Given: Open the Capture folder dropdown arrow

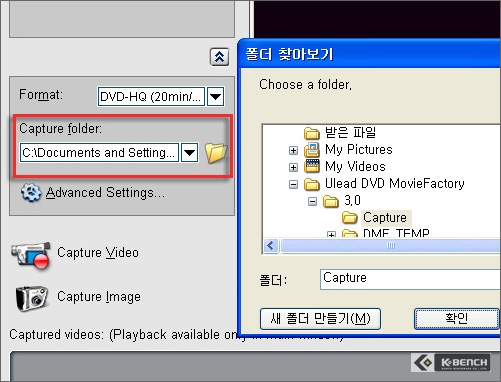Looking at the screenshot, I should 190,153.
